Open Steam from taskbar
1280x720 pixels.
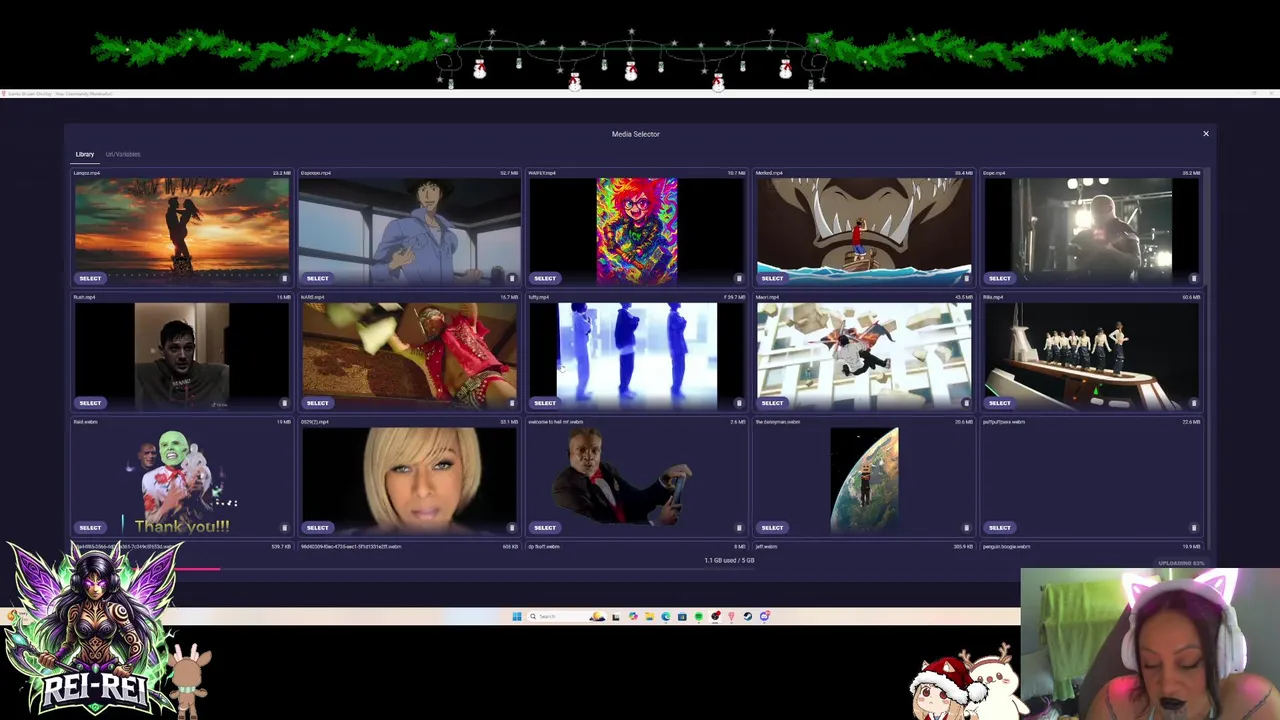coord(748,616)
